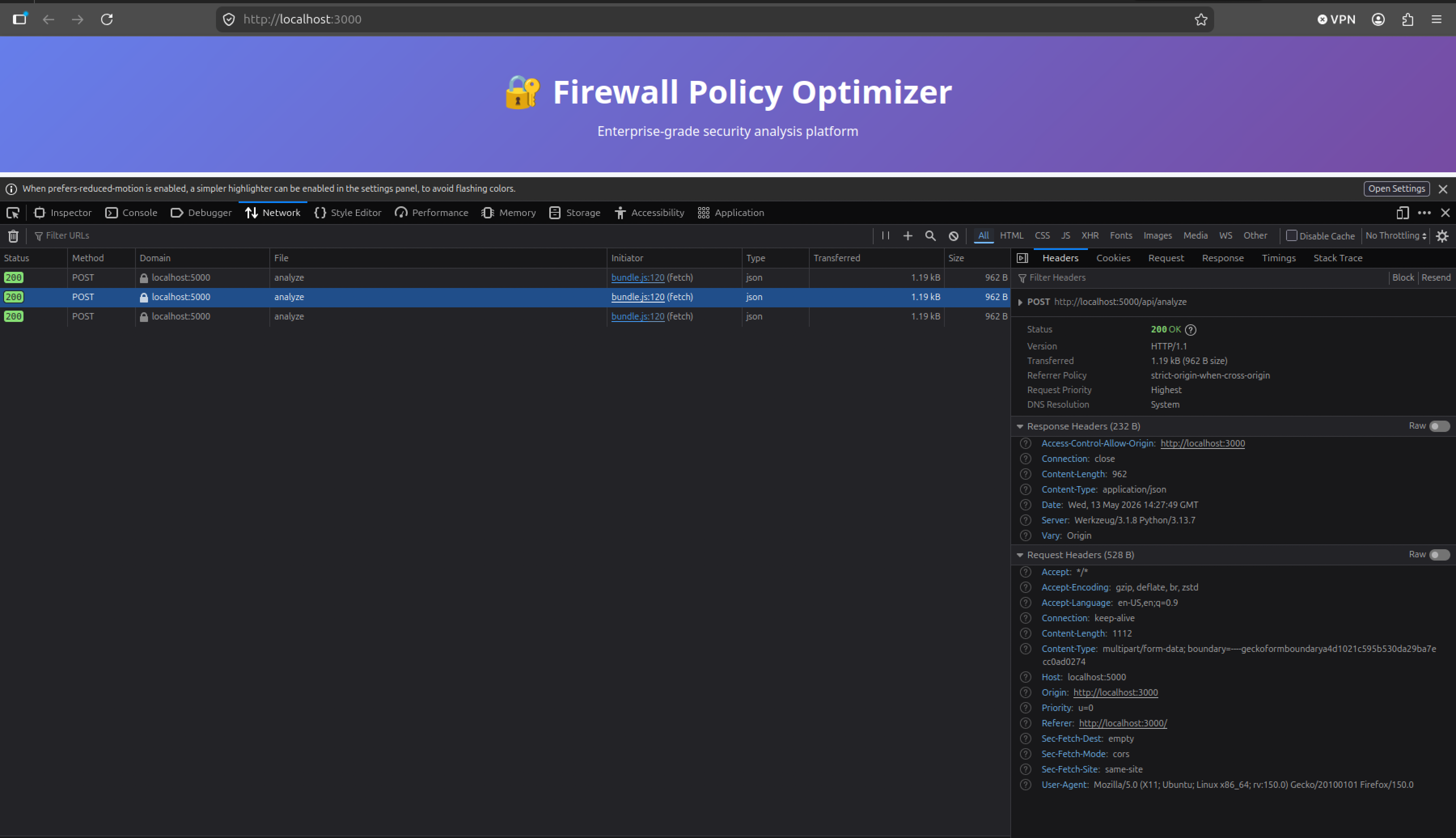The image size is (1456, 838).
Task: Click site shield icon in address bar
Action: [x=229, y=19]
